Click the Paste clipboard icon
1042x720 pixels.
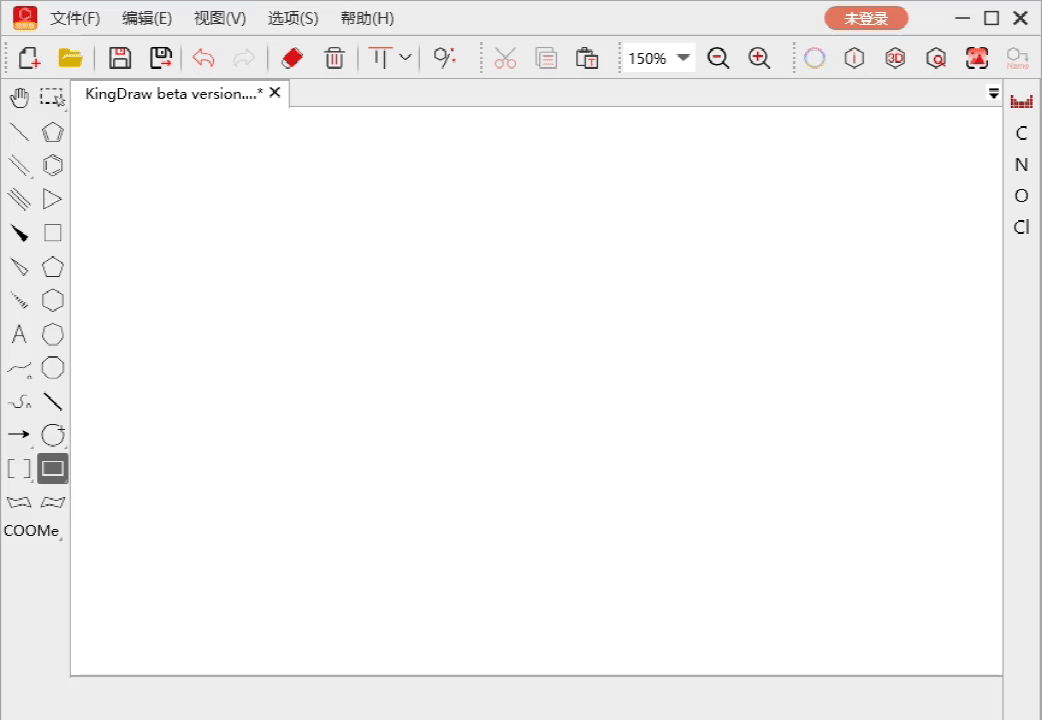tap(587, 59)
